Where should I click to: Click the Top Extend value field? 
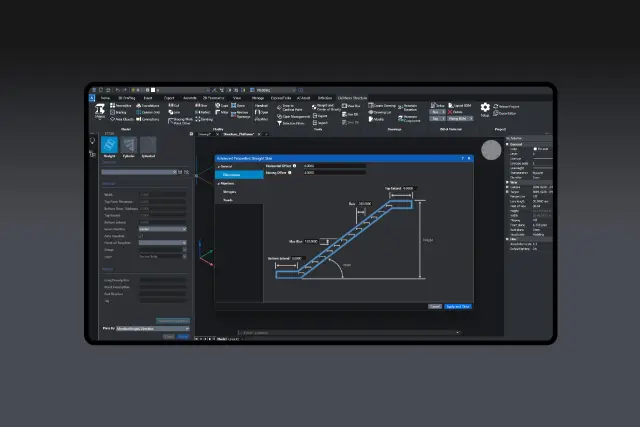(409, 189)
